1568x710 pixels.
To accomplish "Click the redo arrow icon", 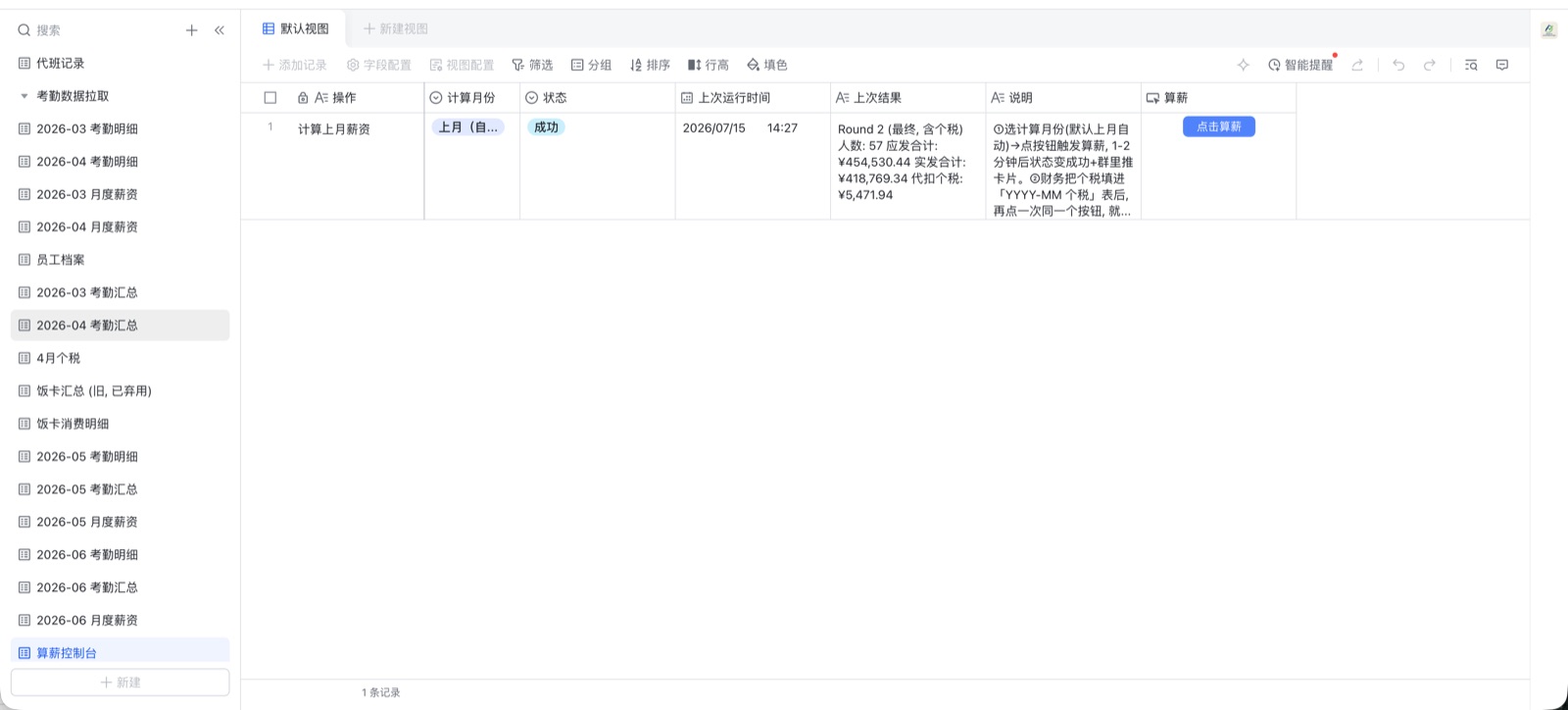I will point(1430,65).
